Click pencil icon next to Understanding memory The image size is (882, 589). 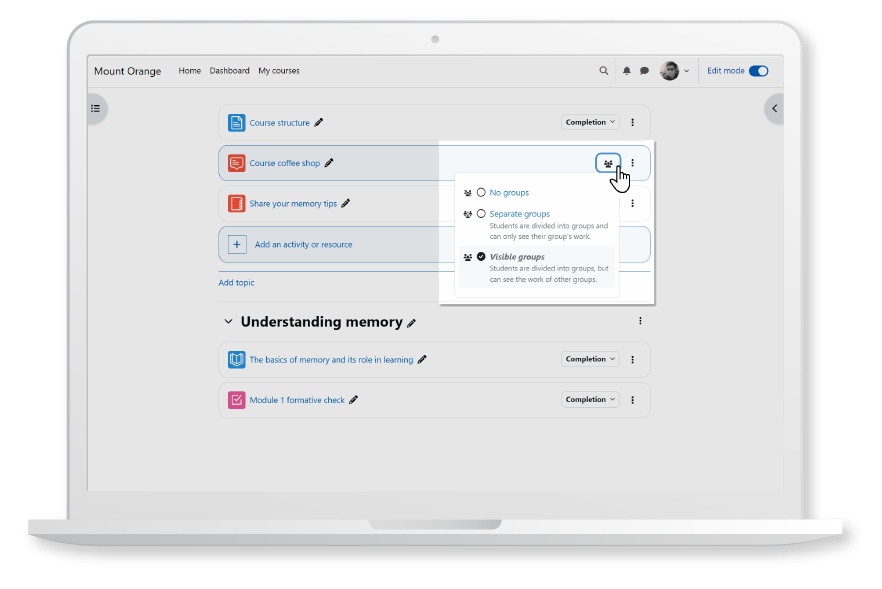(x=412, y=323)
